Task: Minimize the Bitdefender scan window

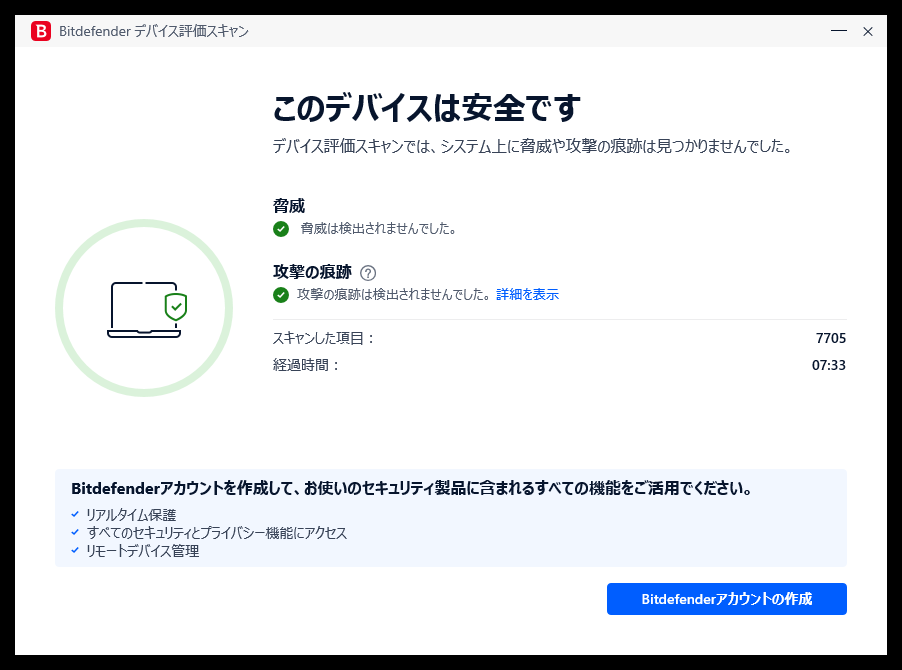Action: point(839,31)
